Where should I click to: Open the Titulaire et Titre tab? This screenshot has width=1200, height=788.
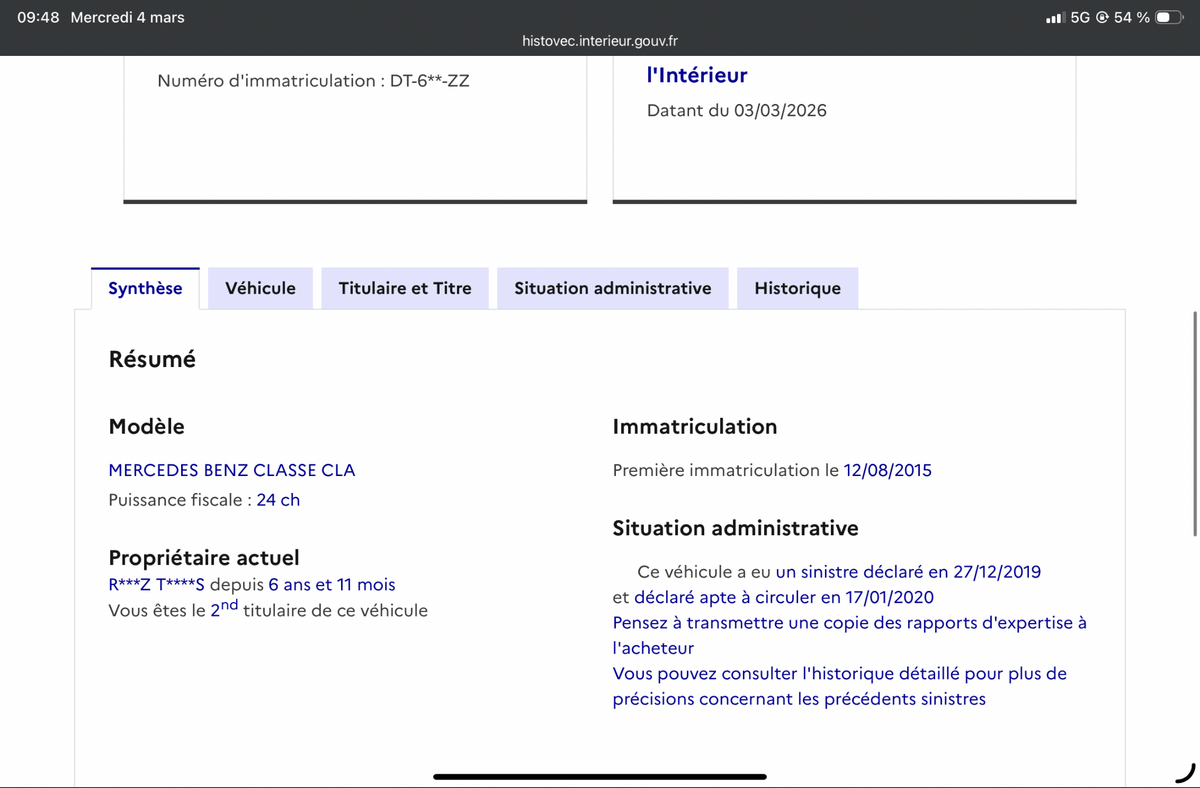coord(405,288)
